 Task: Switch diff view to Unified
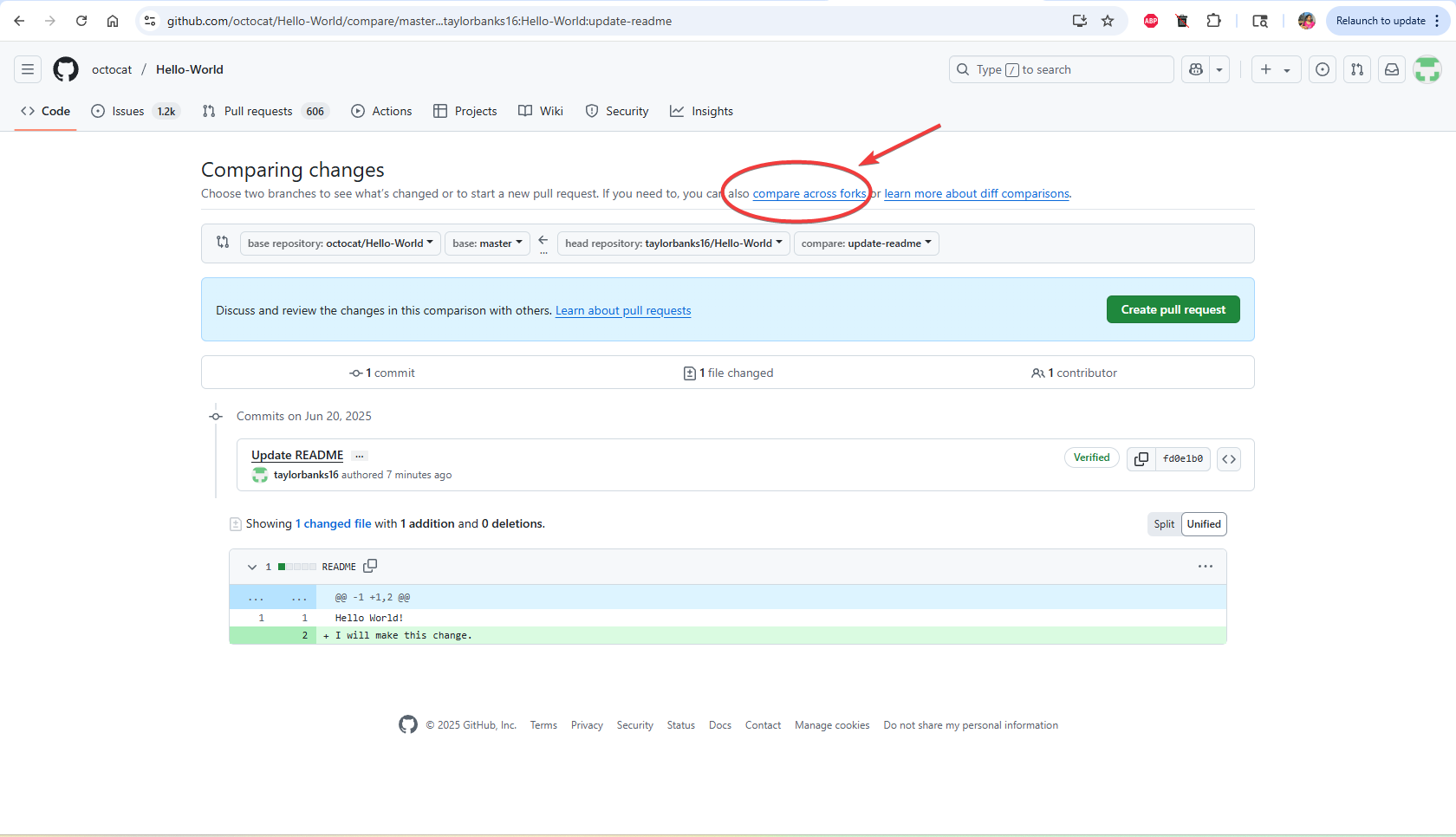pyautogui.click(x=1204, y=524)
